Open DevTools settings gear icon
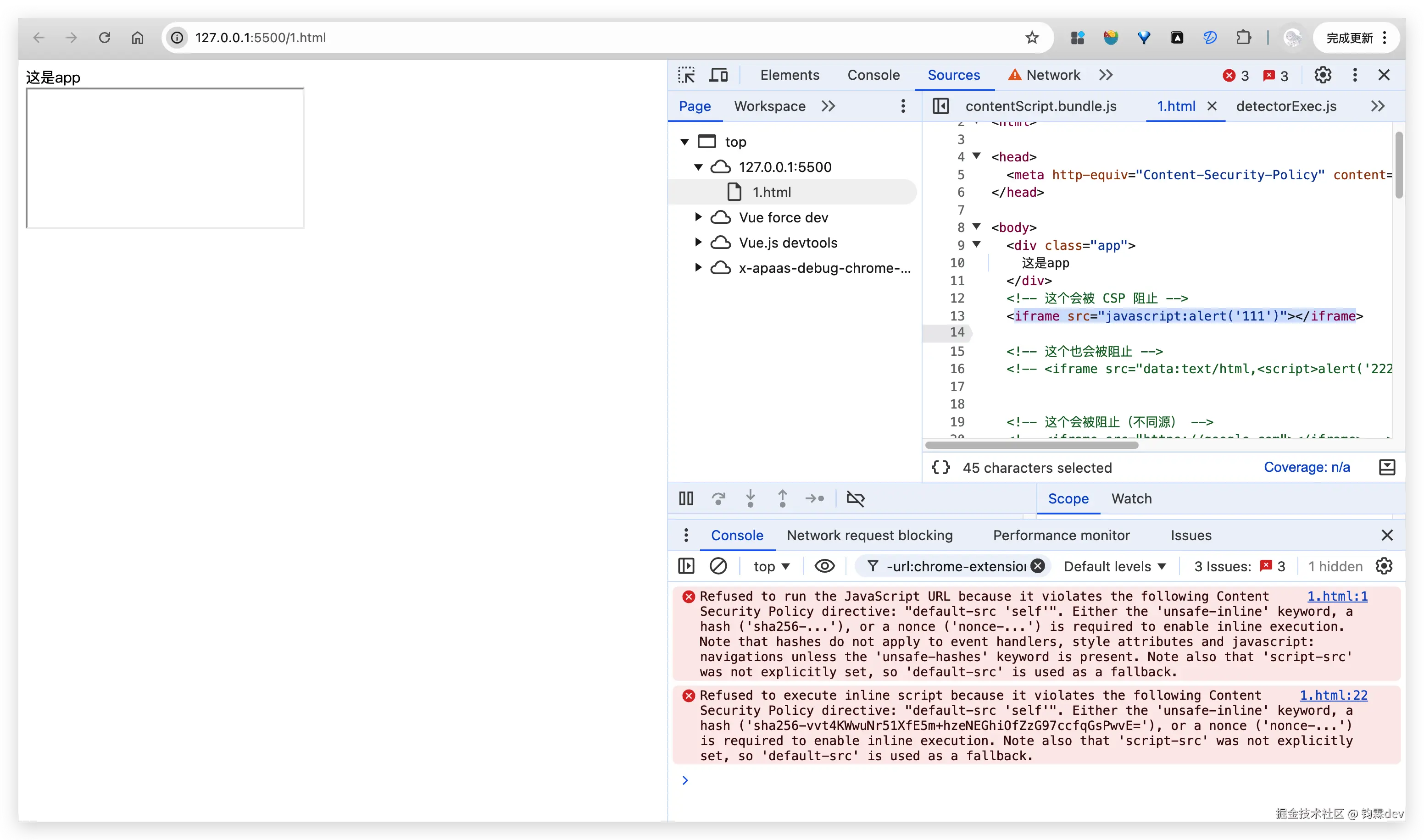This screenshot has width=1424, height=840. [1323, 75]
